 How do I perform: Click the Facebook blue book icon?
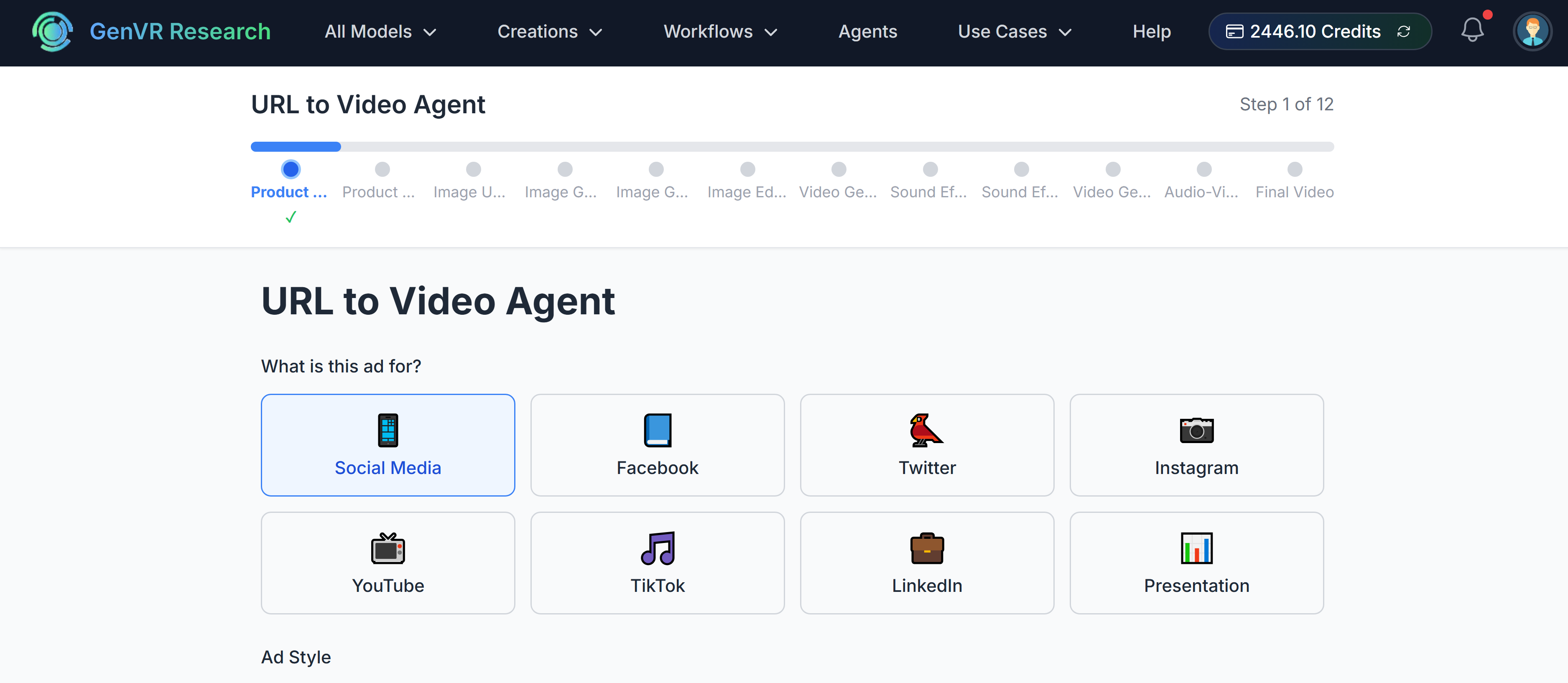(x=658, y=430)
